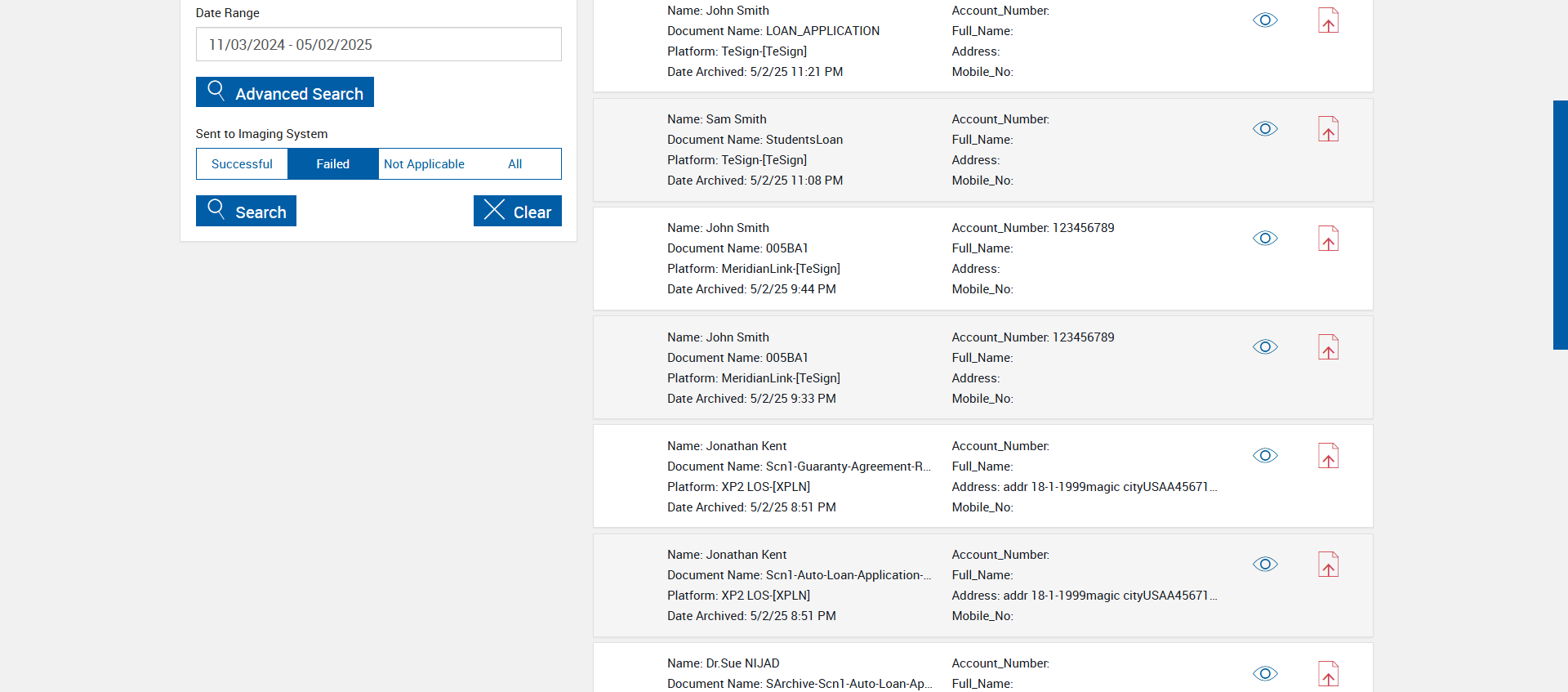Filter by Successful imaging status
The width and height of the screenshot is (1568, 692).
tap(242, 163)
